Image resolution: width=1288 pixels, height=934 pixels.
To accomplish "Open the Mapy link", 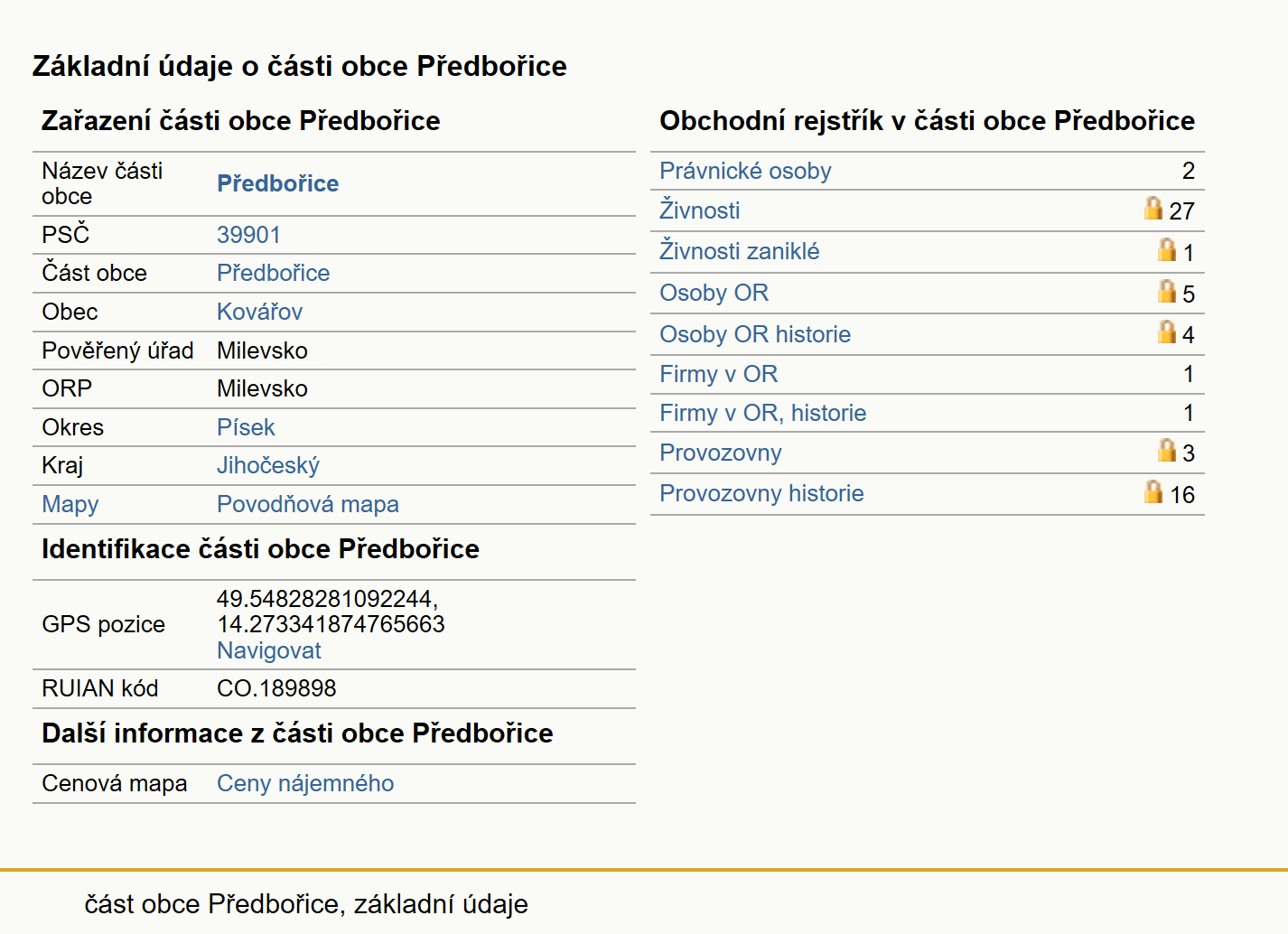I will click(x=70, y=504).
